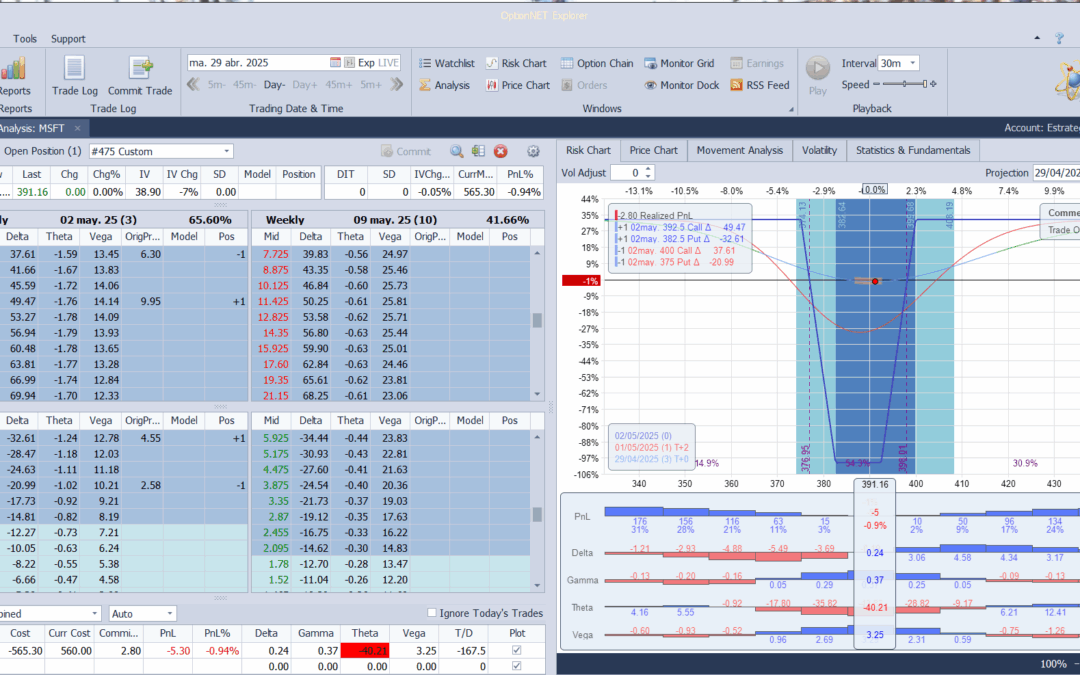Viewport: 1080px width, 675px height.
Task: Open the Volatility tab
Action: pos(819,150)
